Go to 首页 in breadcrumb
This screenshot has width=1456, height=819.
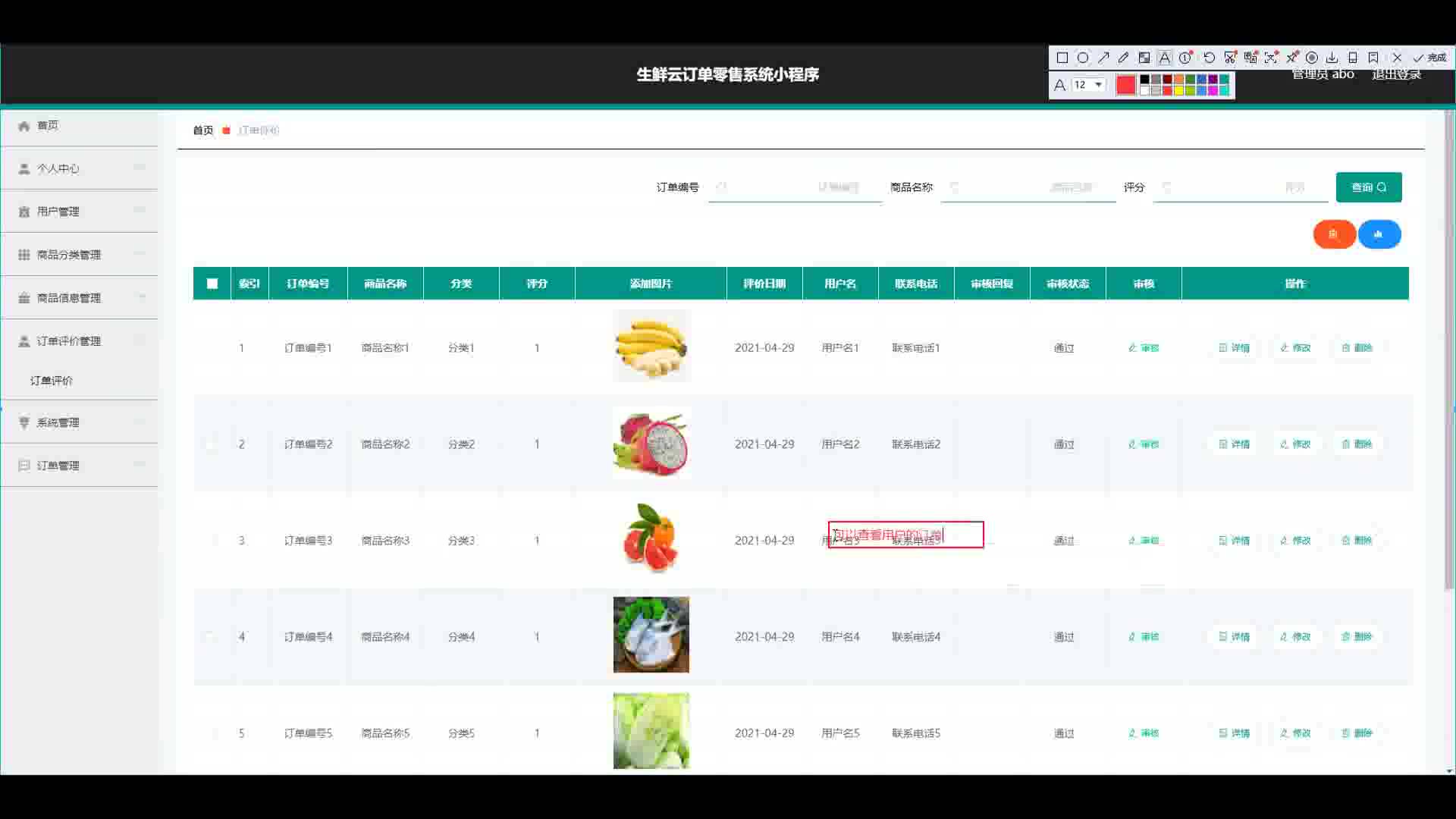[x=202, y=130]
